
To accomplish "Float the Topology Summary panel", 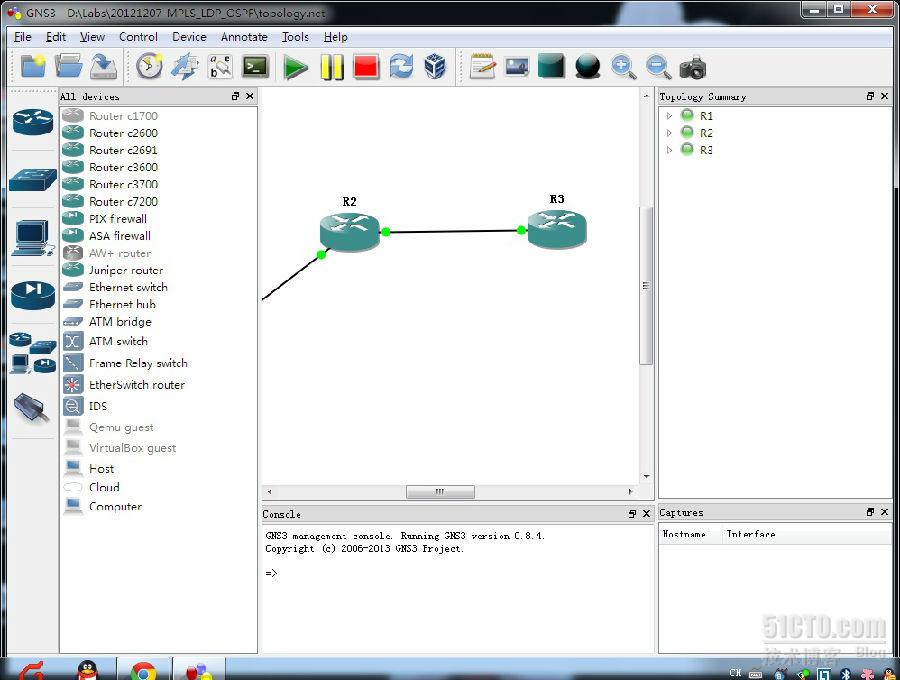I will 870,96.
